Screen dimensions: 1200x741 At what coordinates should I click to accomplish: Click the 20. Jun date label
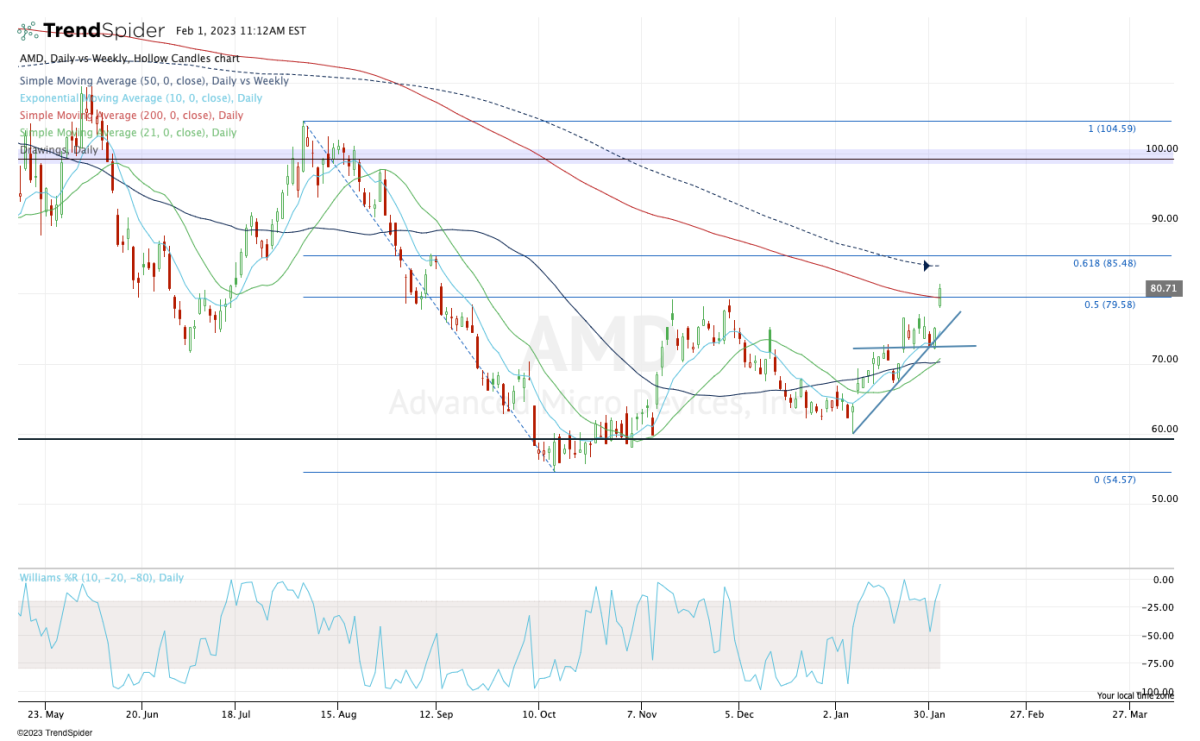coord(144,714)
